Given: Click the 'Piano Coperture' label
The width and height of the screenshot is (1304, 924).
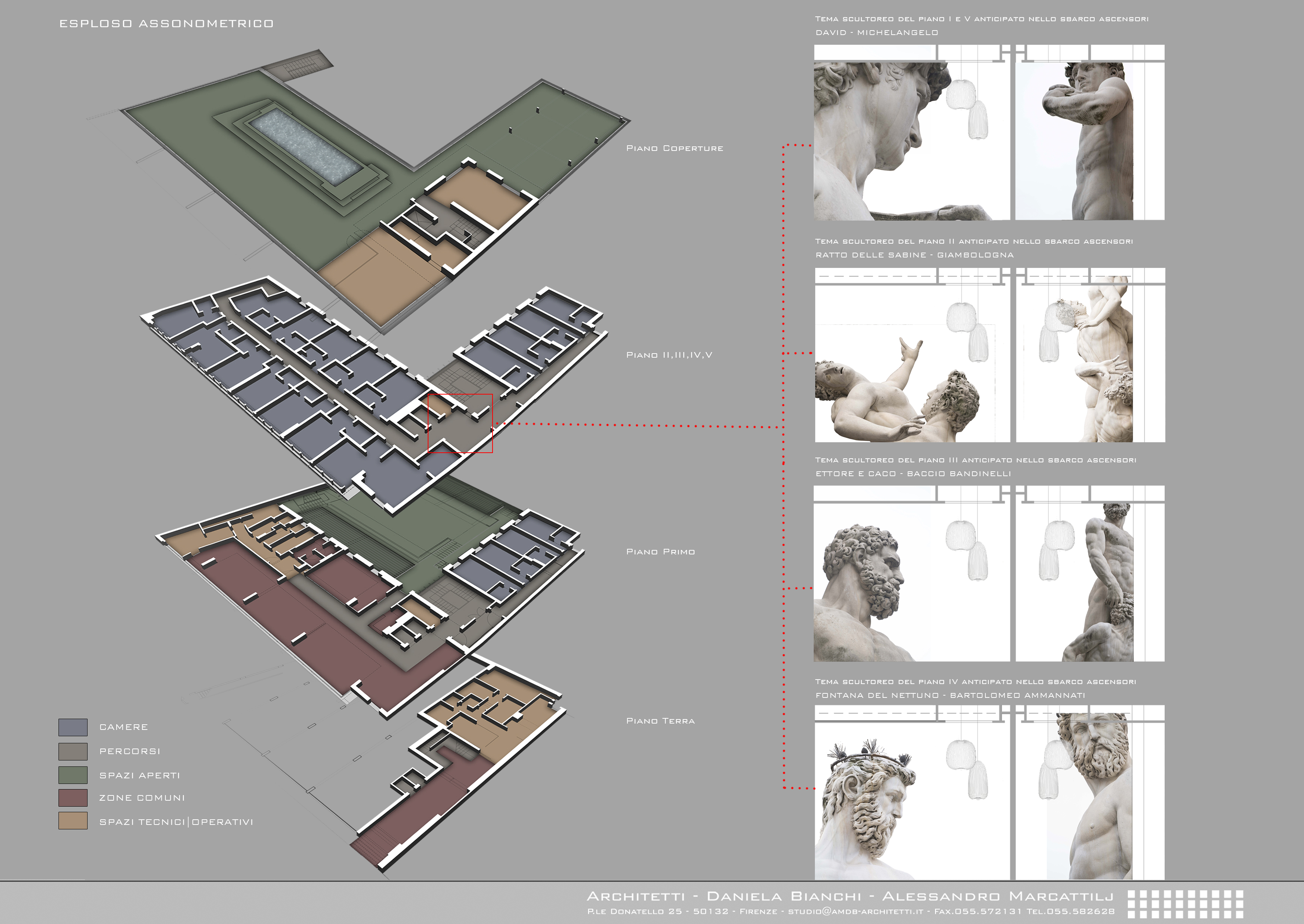Looking at the screenshot, I should pos(675,148).
